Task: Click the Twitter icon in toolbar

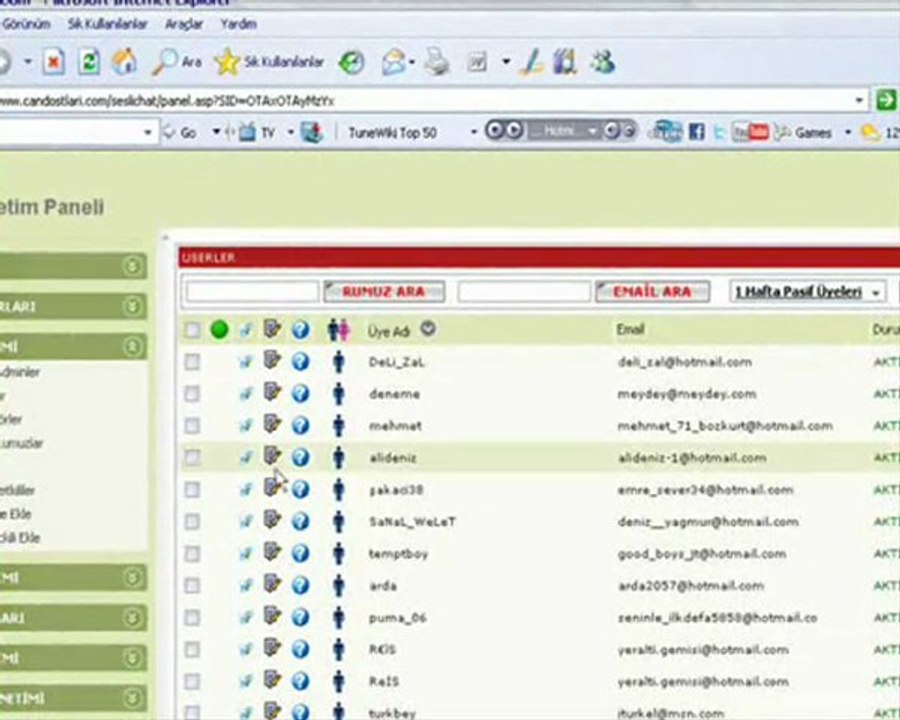Action: [x=719, y=133]
